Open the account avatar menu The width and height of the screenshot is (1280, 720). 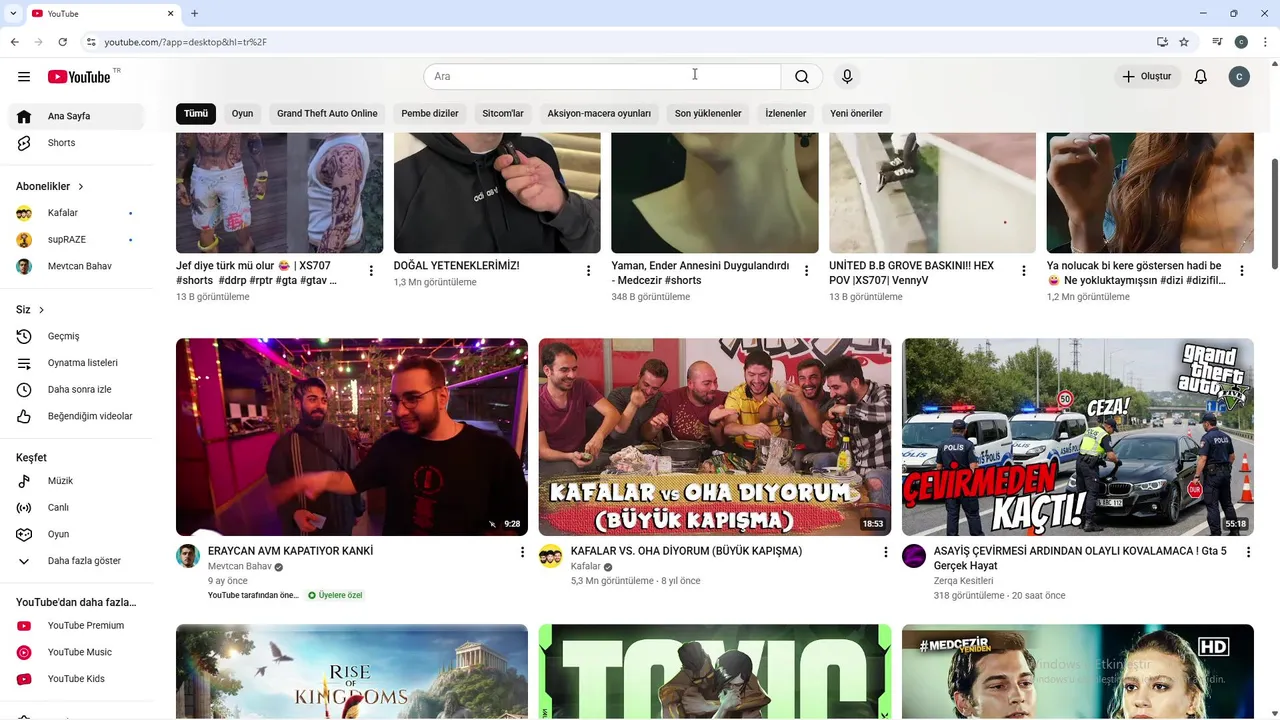click(x=1239, y=77)
